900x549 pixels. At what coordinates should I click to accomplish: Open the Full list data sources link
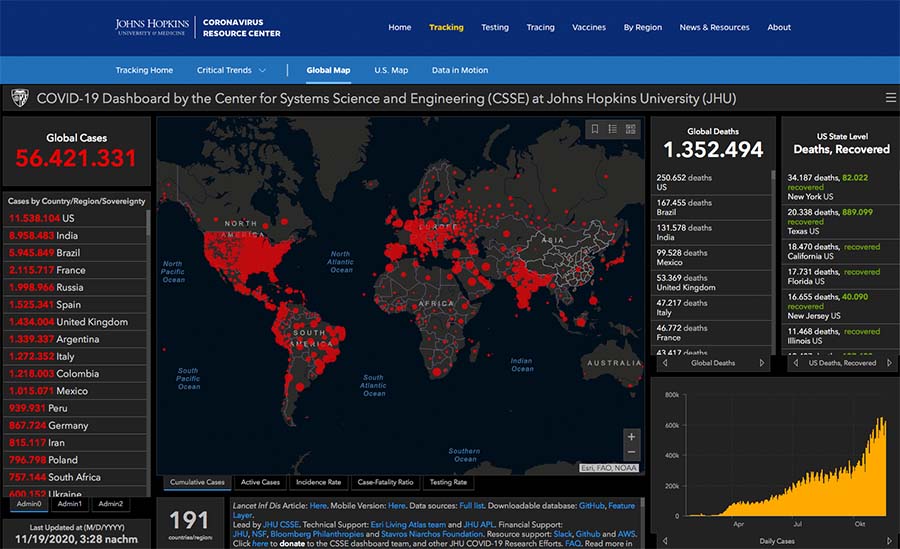tap(471, 506)
